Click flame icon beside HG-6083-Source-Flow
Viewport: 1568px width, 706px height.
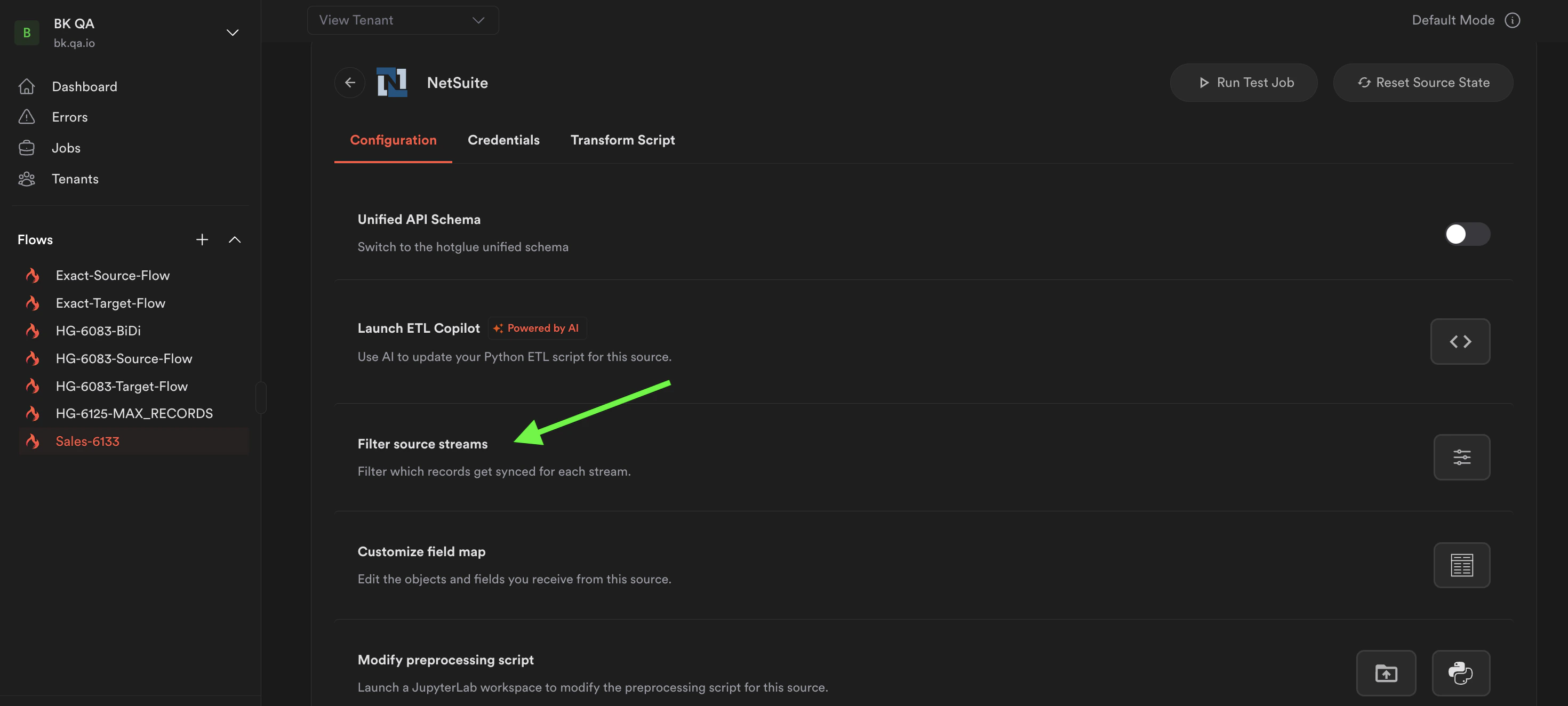coord(33,358)
